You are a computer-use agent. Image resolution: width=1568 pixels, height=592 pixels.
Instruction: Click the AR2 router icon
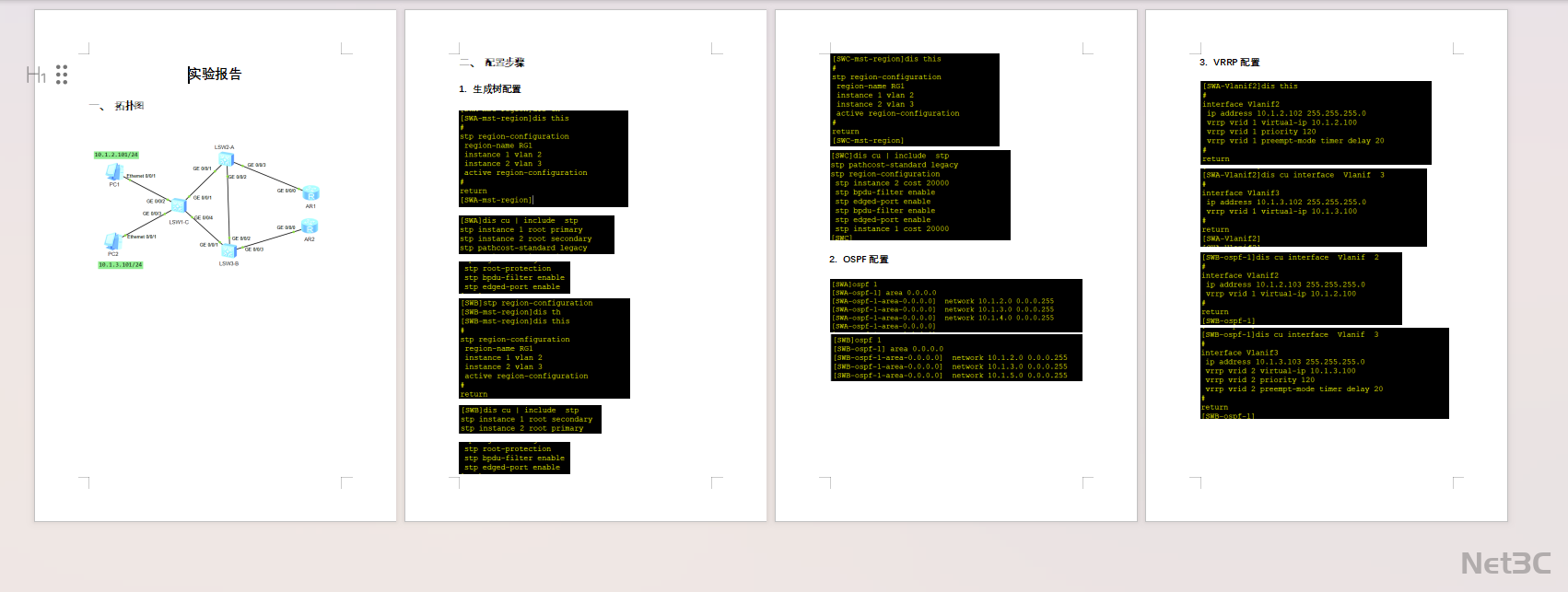pyautogui.click(x=310, y=227)
